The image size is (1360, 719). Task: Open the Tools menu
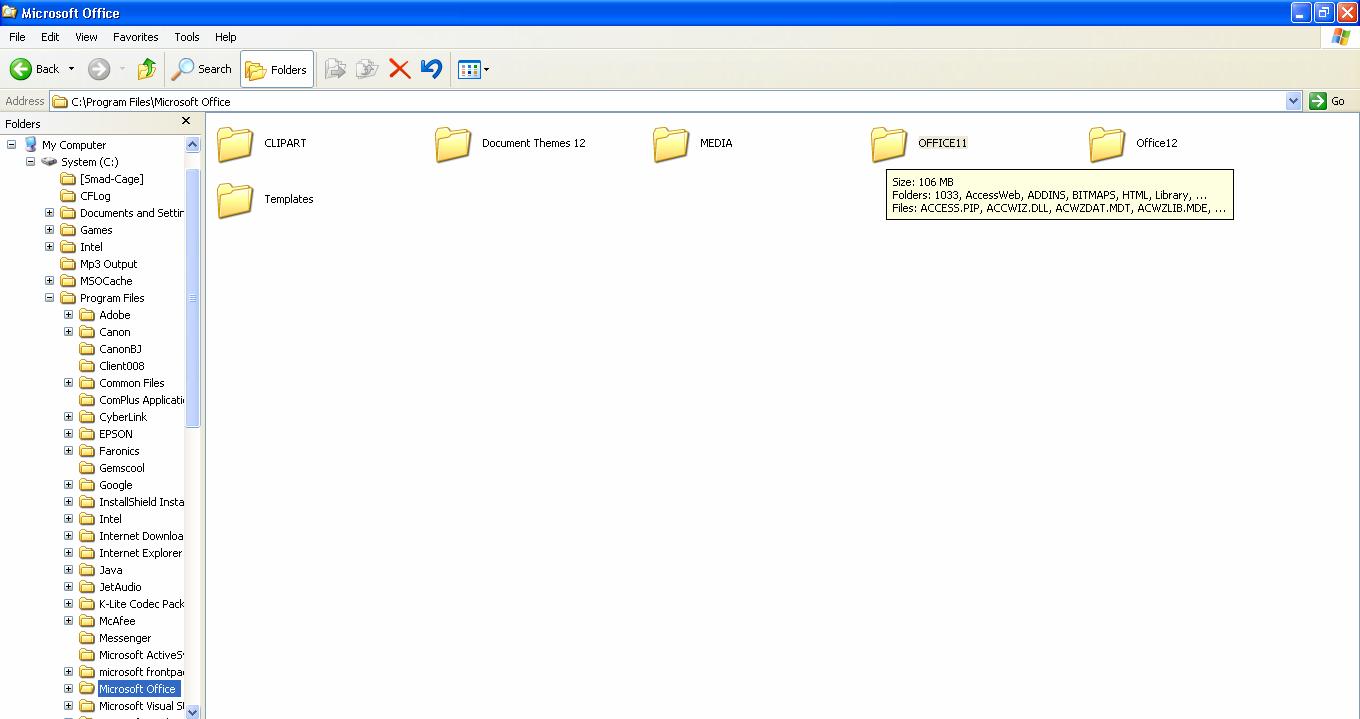tap(187, 37)
